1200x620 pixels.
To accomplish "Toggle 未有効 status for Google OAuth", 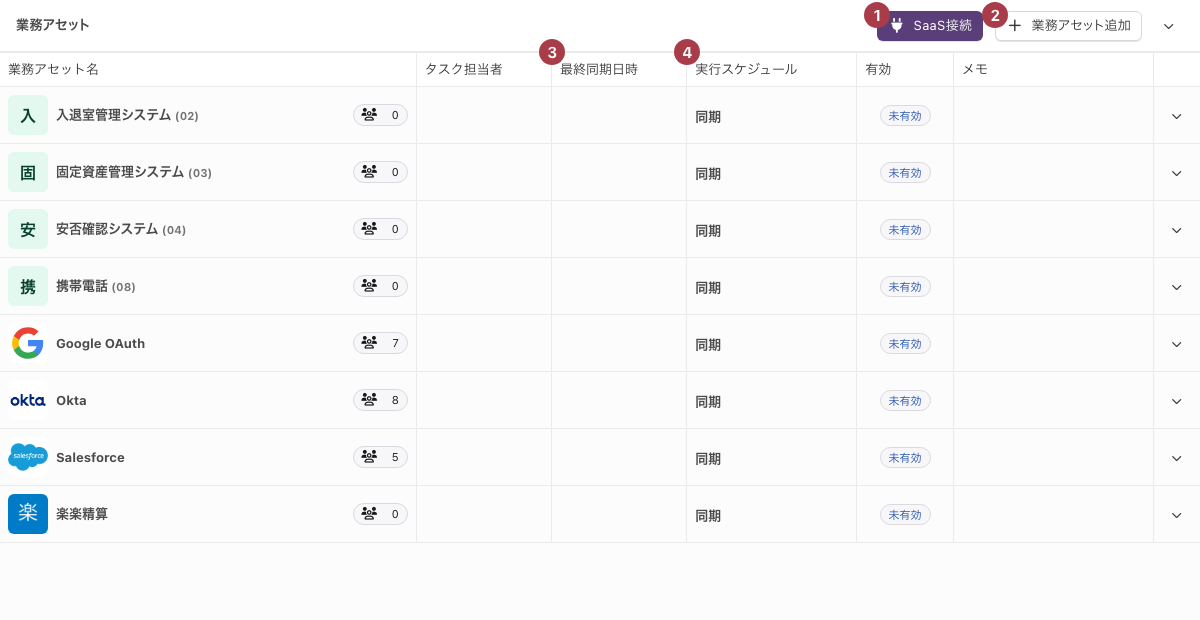I will [905, 344].
